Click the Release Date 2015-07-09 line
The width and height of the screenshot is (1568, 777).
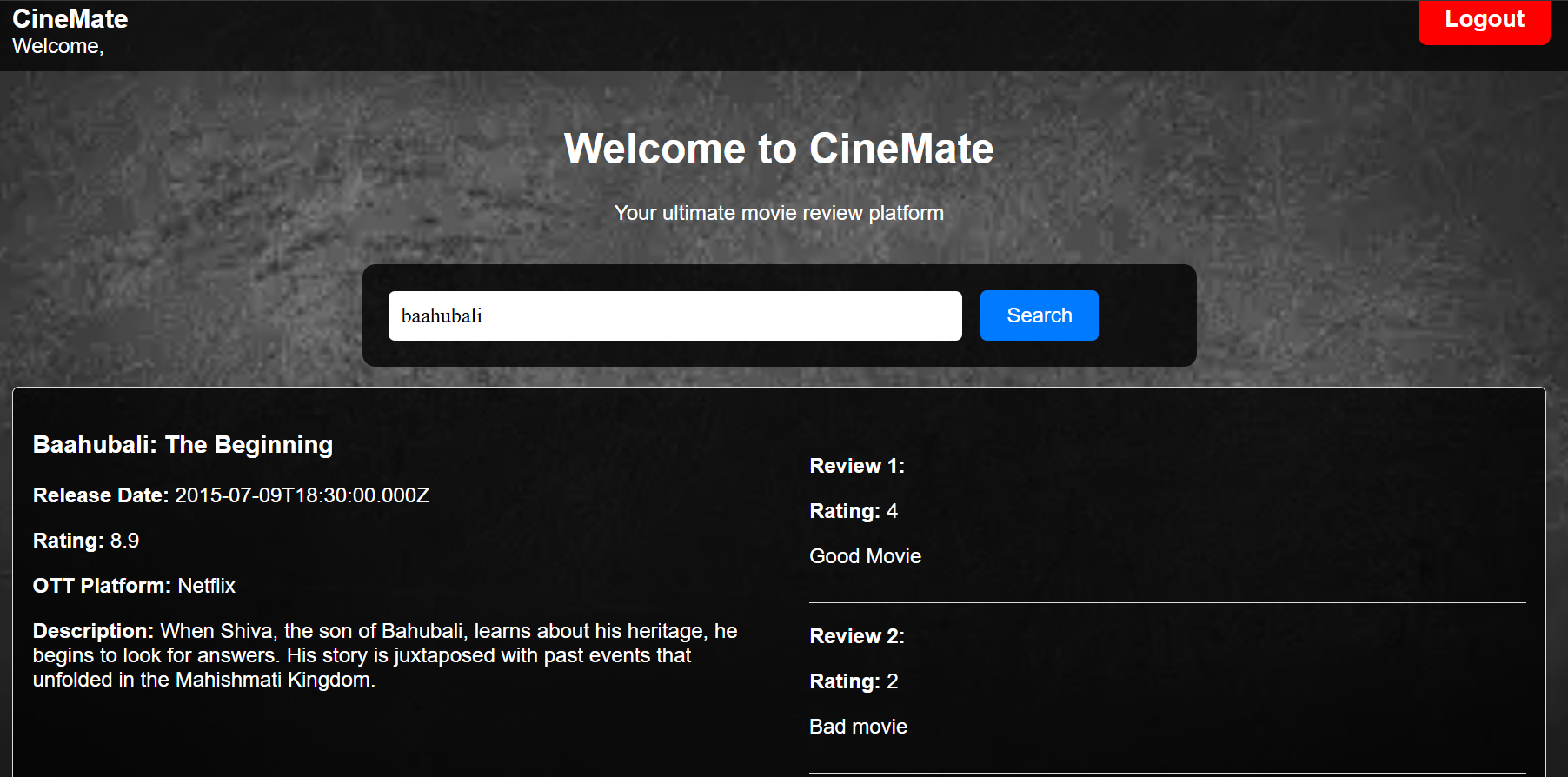coord(231,495)
